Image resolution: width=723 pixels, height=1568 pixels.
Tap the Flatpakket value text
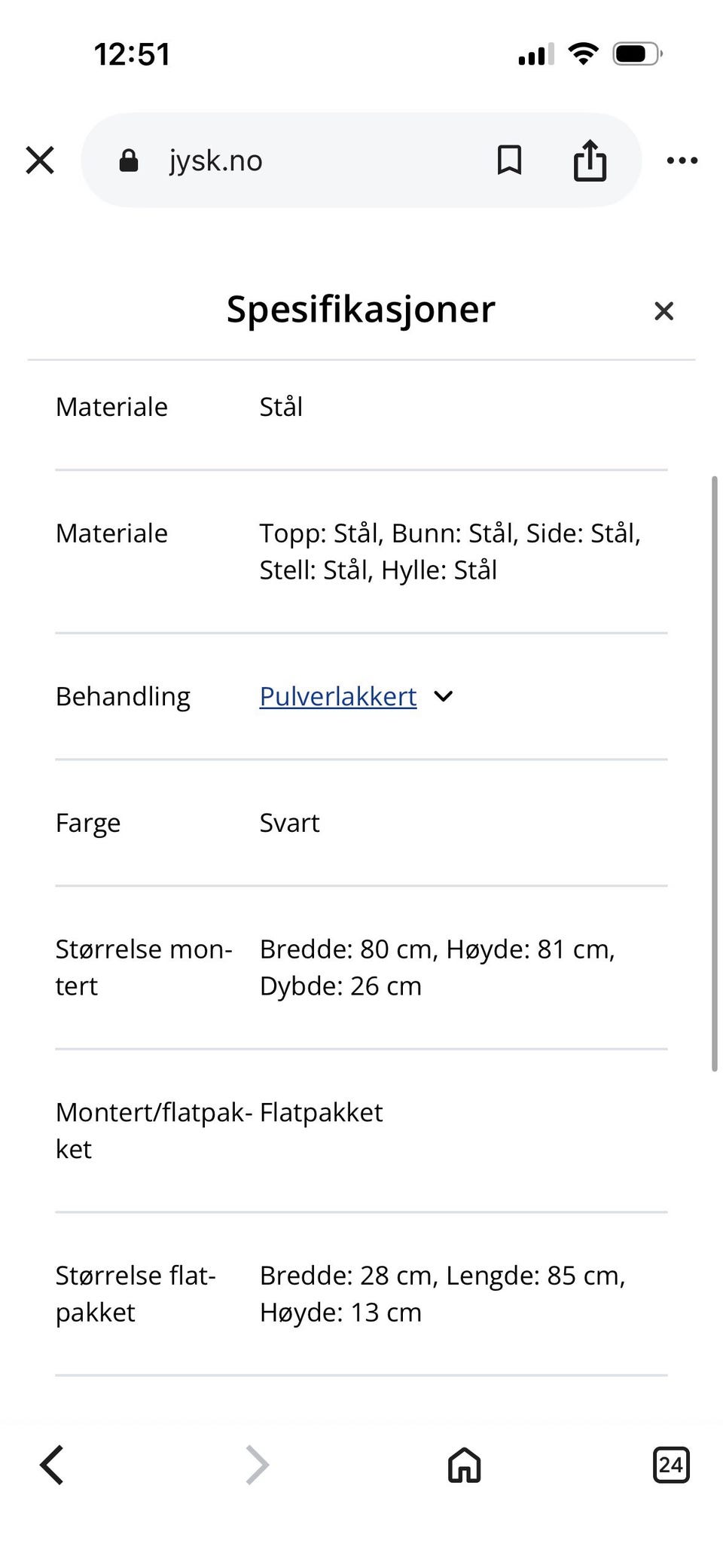(x=321, y=1112)
